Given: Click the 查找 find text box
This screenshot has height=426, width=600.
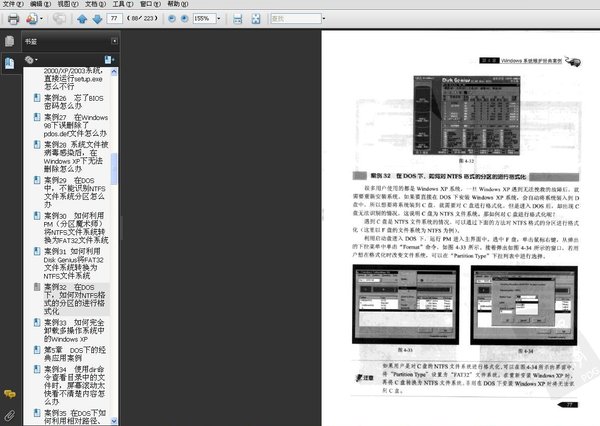Looking at the screenshot, I should tap(296, 18).
